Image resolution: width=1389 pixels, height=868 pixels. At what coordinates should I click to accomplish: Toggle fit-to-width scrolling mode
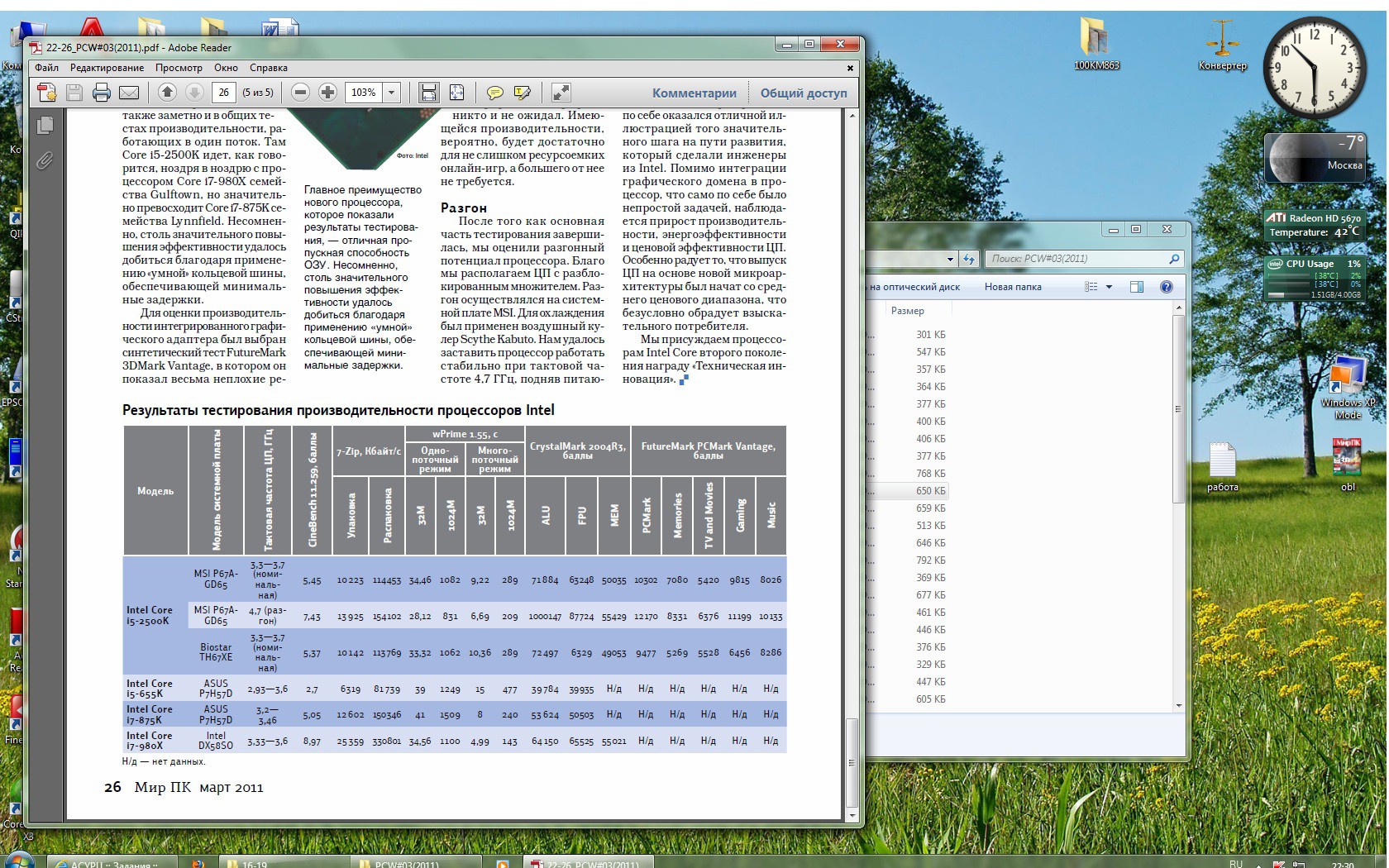[428, 93]
